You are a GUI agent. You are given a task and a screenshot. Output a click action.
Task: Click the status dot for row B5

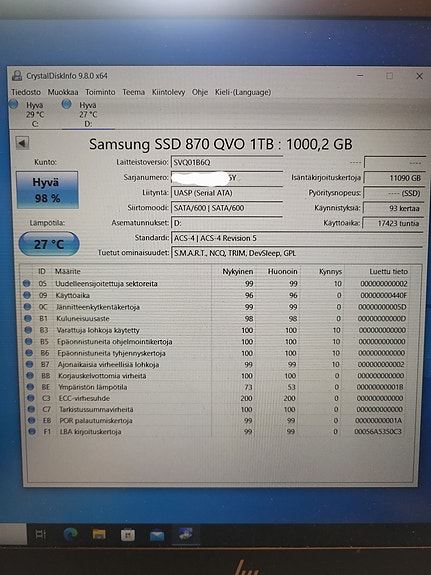pyautogui.click(x=29, y=341)
